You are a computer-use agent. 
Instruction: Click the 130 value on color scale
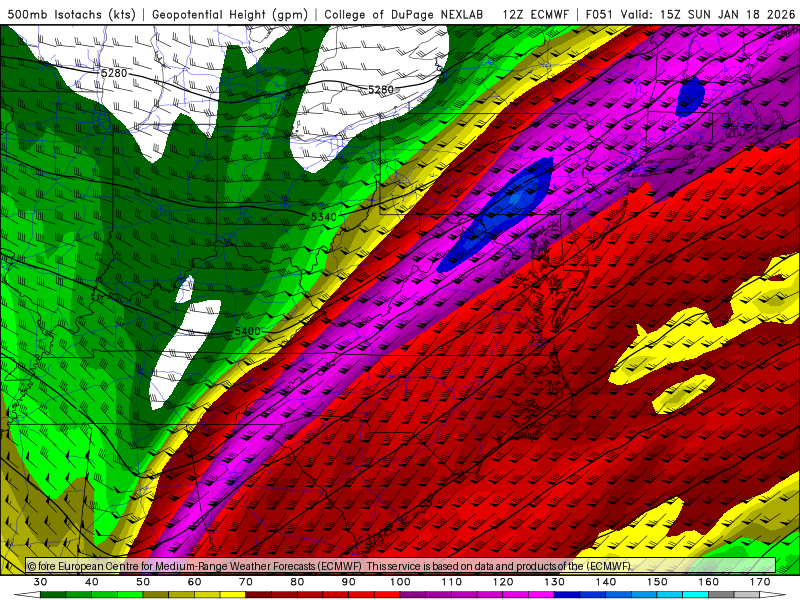[555, 582]
